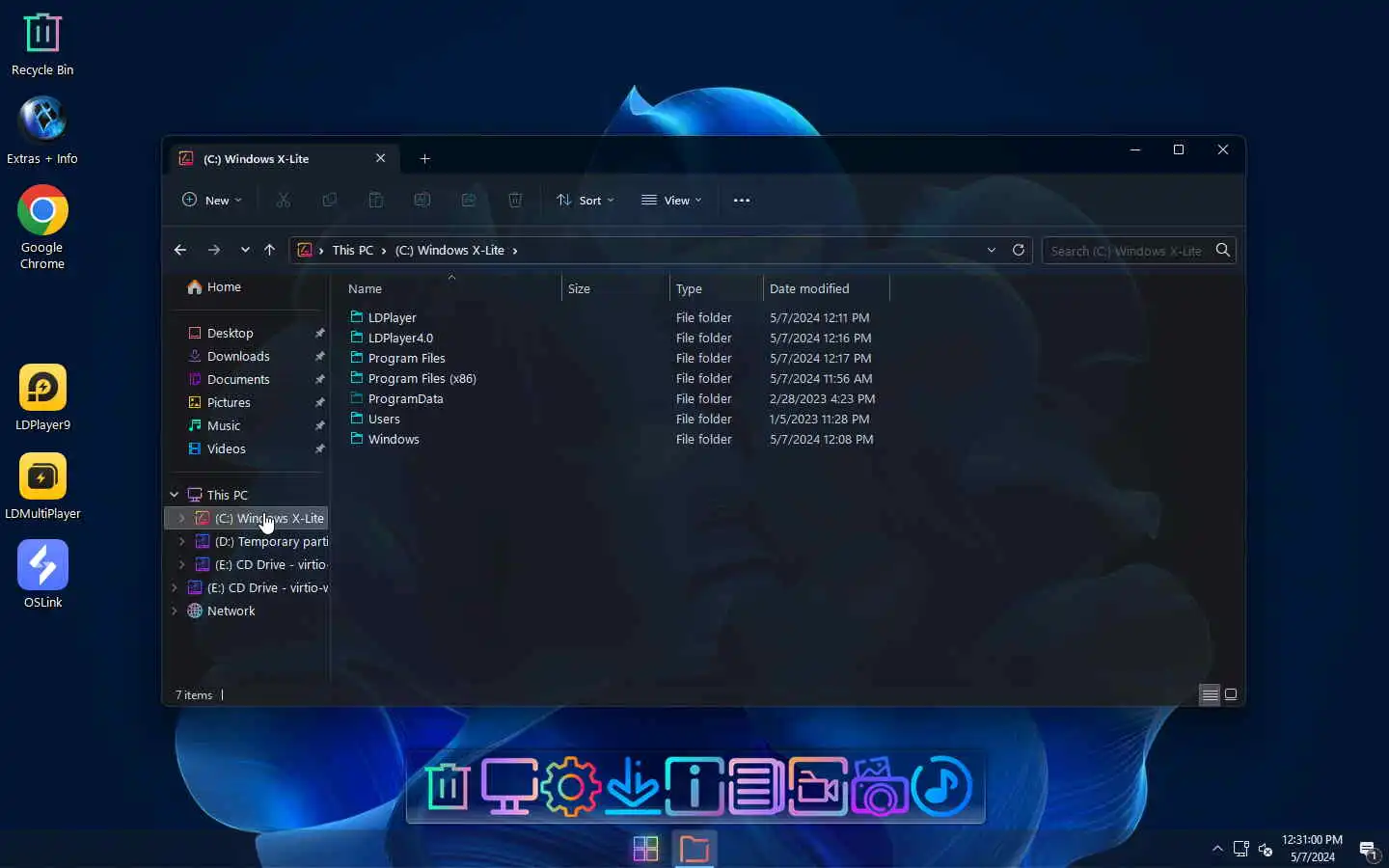Open LDMultiPlayer desktop icon
This screenshot has width=1389, height=868.
pyautogui.click(x=42, y=486)
